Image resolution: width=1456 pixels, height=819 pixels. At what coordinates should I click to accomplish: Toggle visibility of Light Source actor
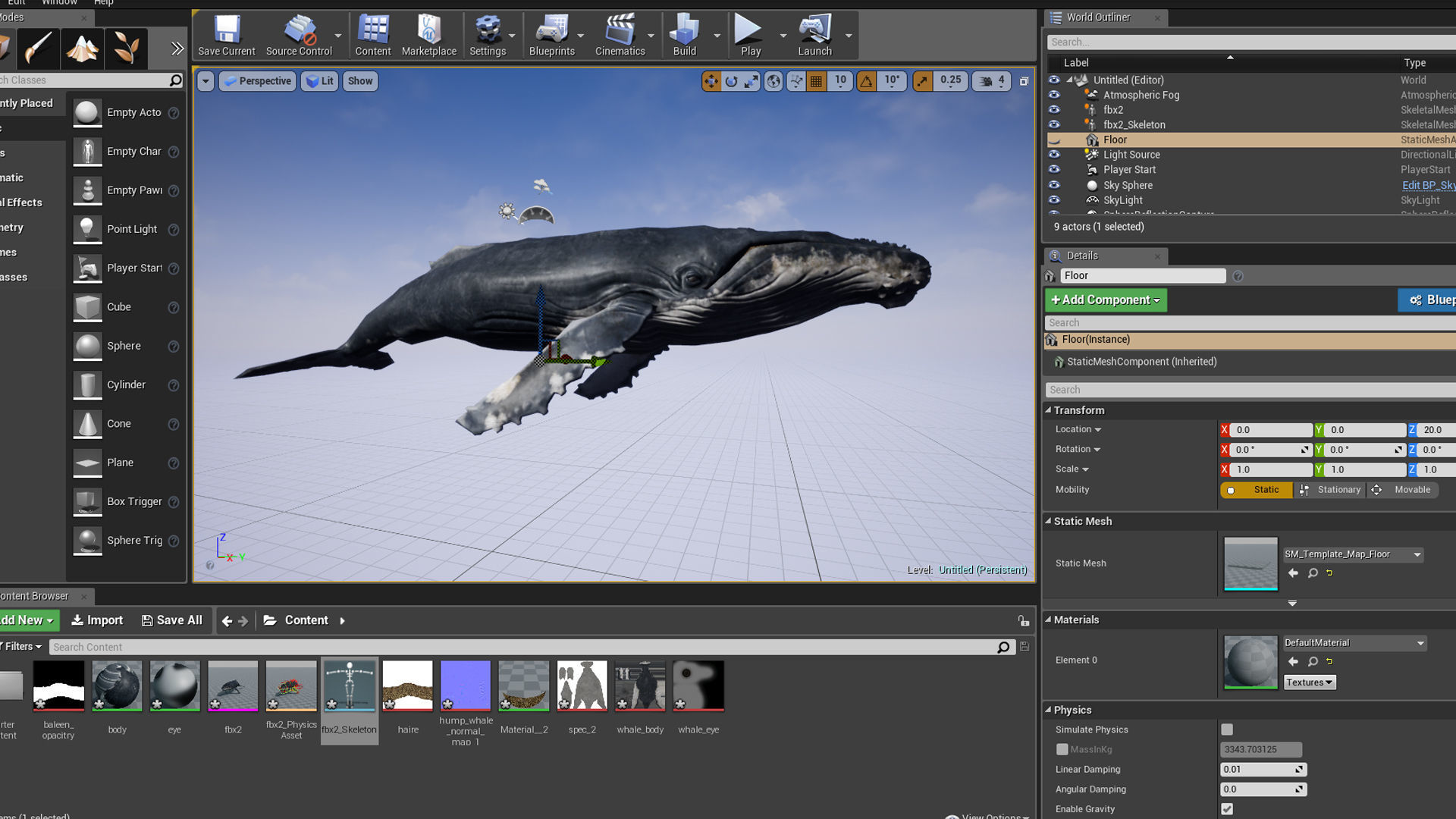[x=1054, y=155]
